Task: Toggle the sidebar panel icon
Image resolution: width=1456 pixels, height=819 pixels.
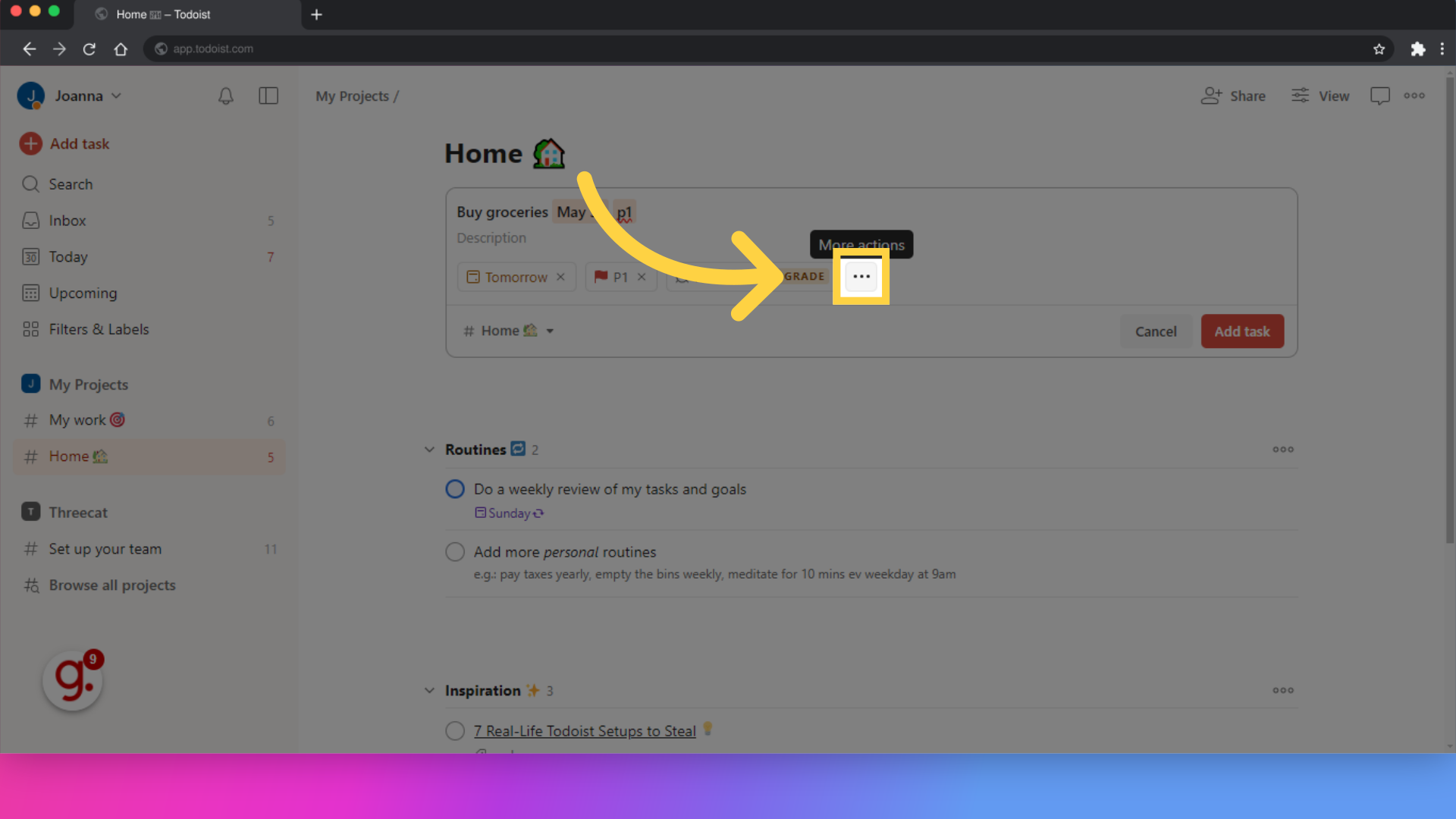Action: [268, 96]
